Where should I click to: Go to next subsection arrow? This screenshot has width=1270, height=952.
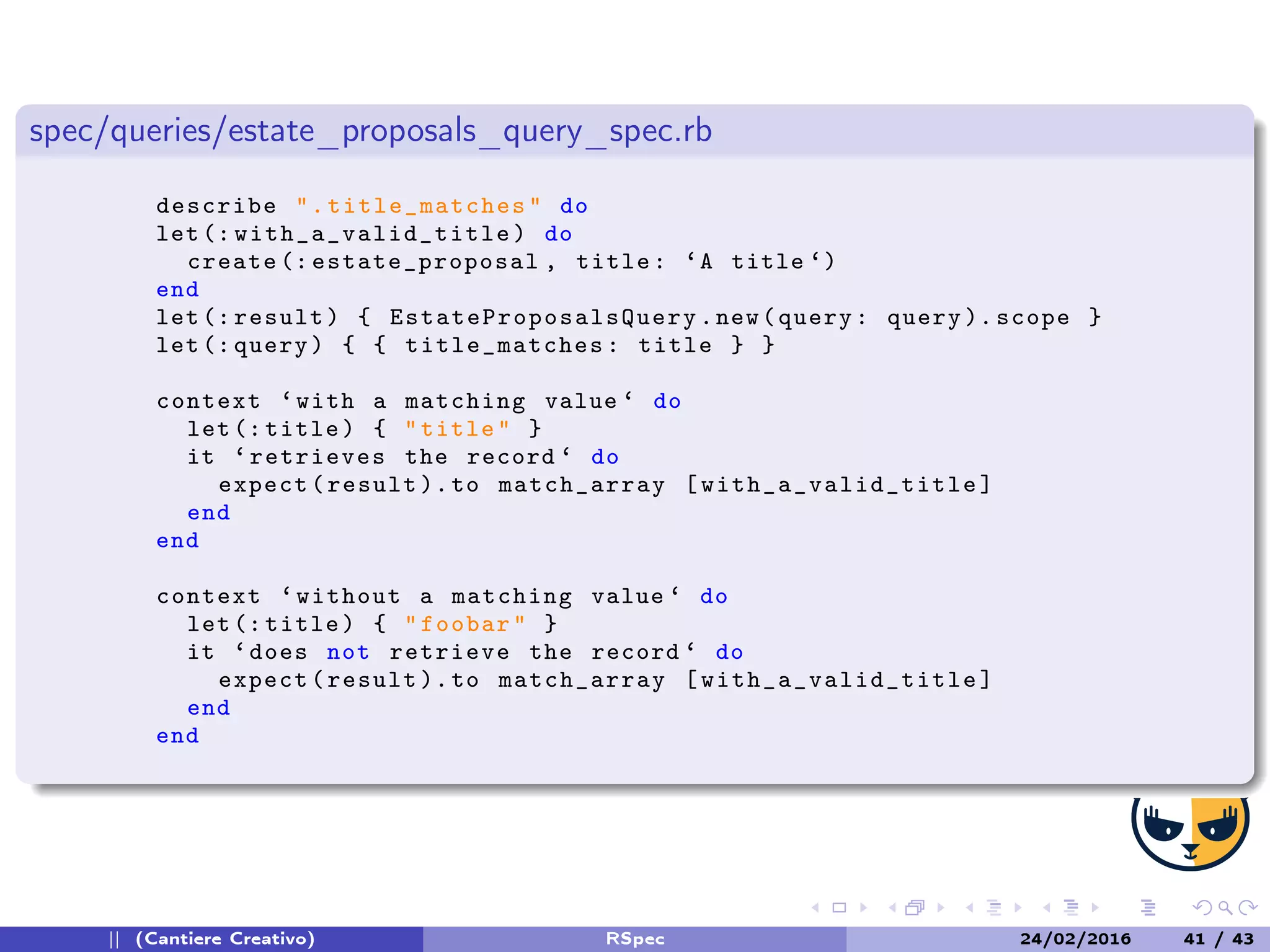point(1018,907)
